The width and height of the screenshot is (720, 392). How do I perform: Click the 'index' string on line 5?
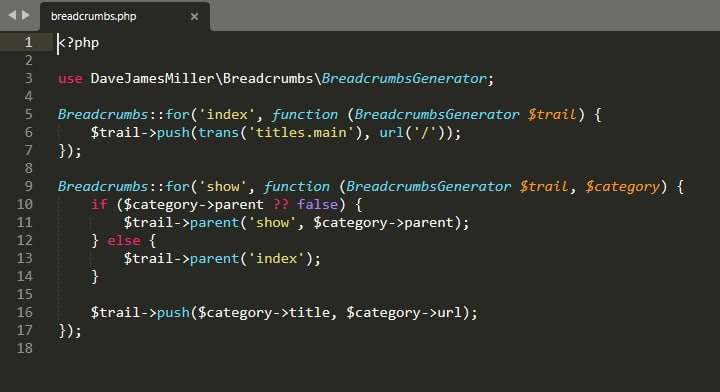pyautogui.click(x=227, y=114)
